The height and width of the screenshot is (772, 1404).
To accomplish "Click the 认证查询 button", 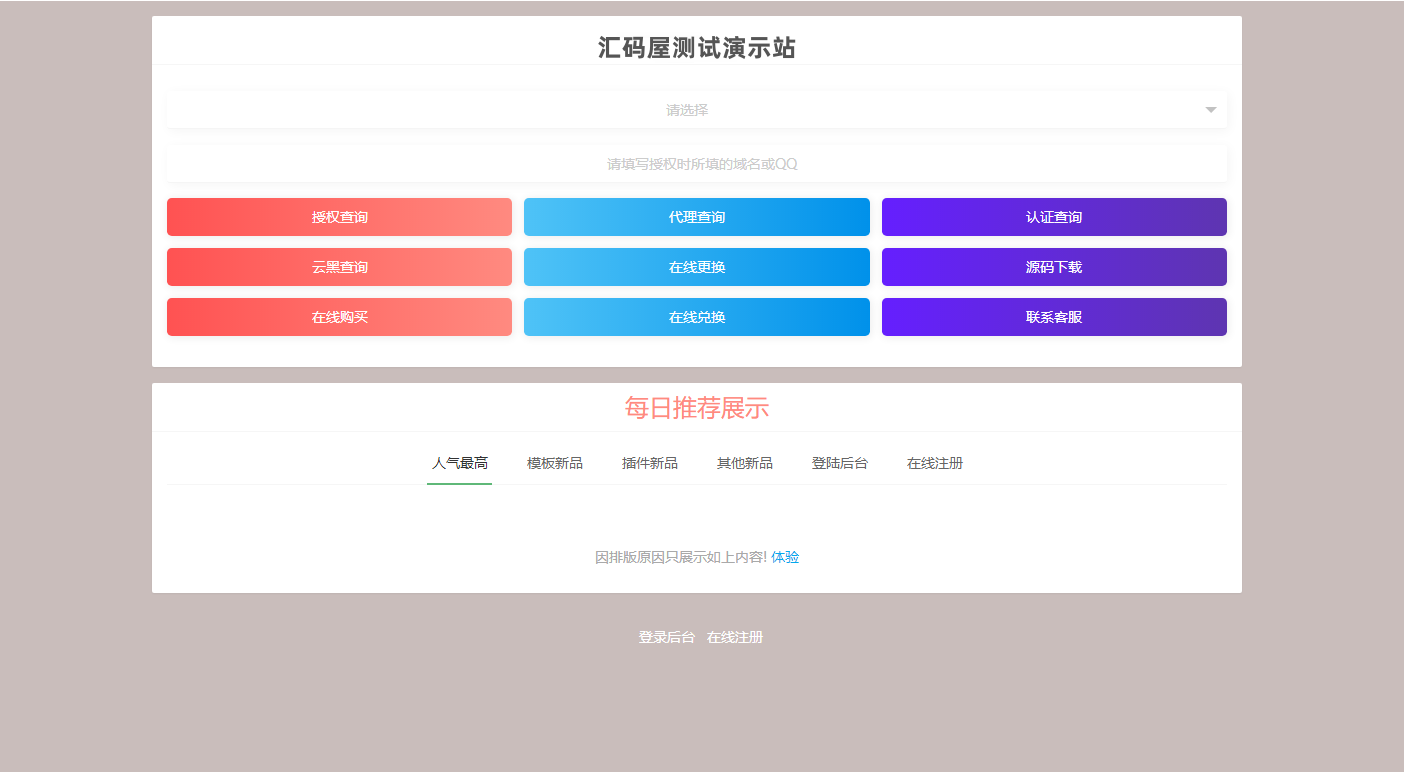I will [x=1054, y=217].
